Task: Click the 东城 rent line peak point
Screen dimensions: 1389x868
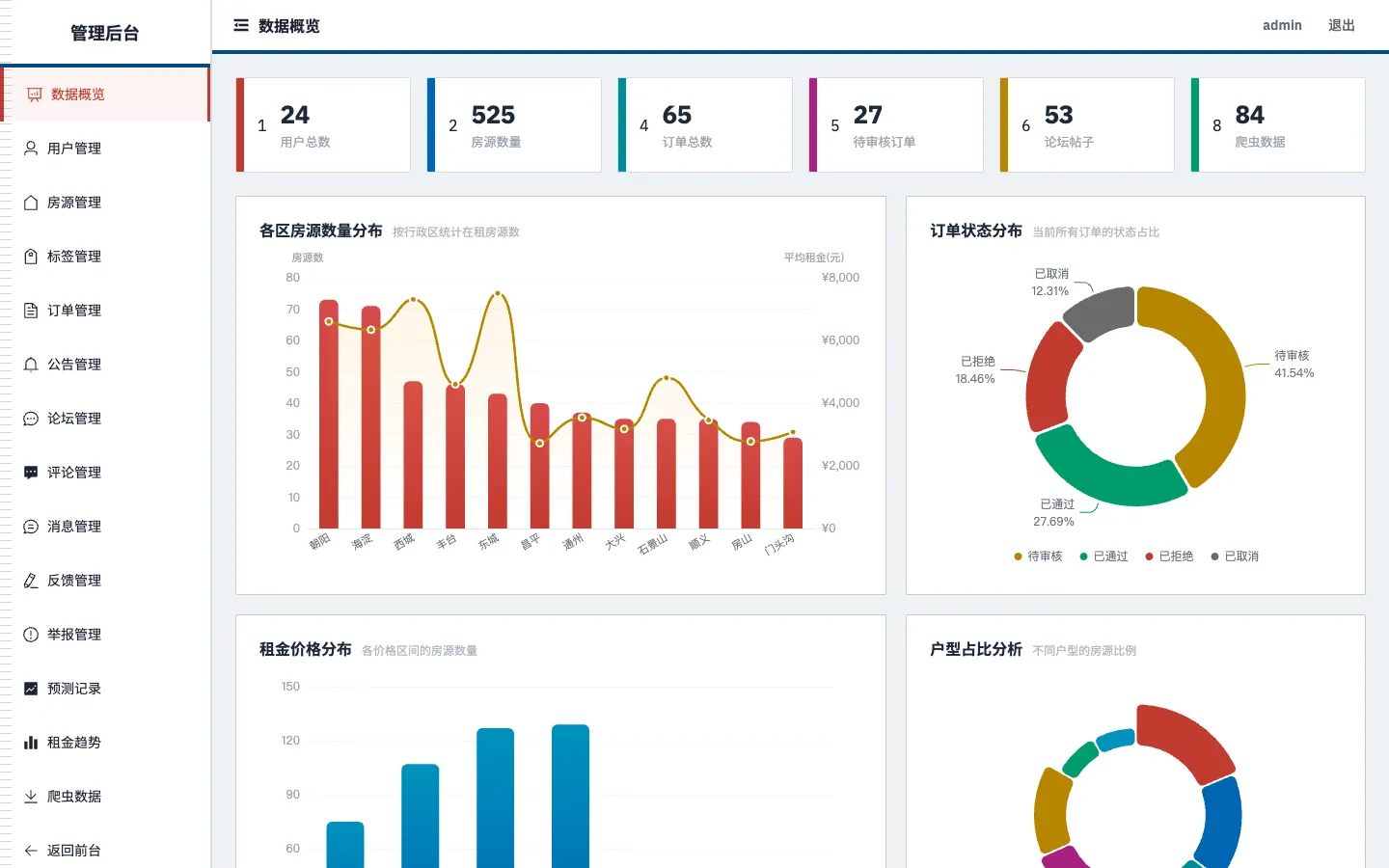Action: (x=498, y=293)
